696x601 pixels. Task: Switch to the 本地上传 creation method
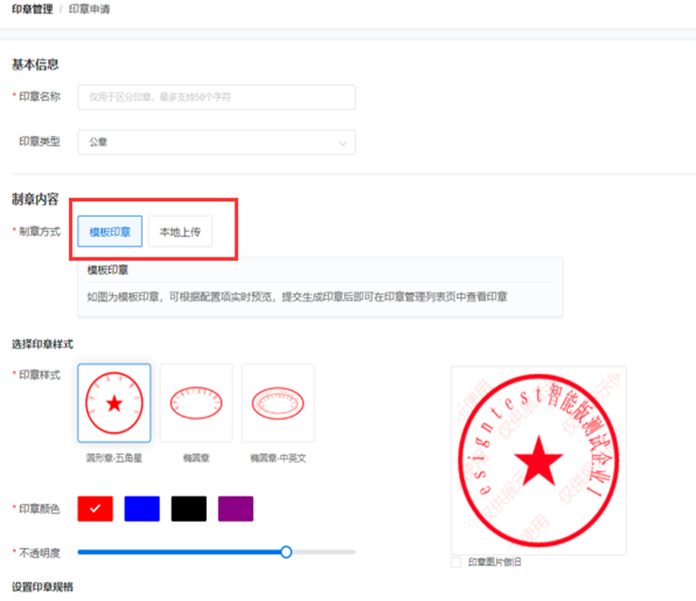(x=180, y=231)
